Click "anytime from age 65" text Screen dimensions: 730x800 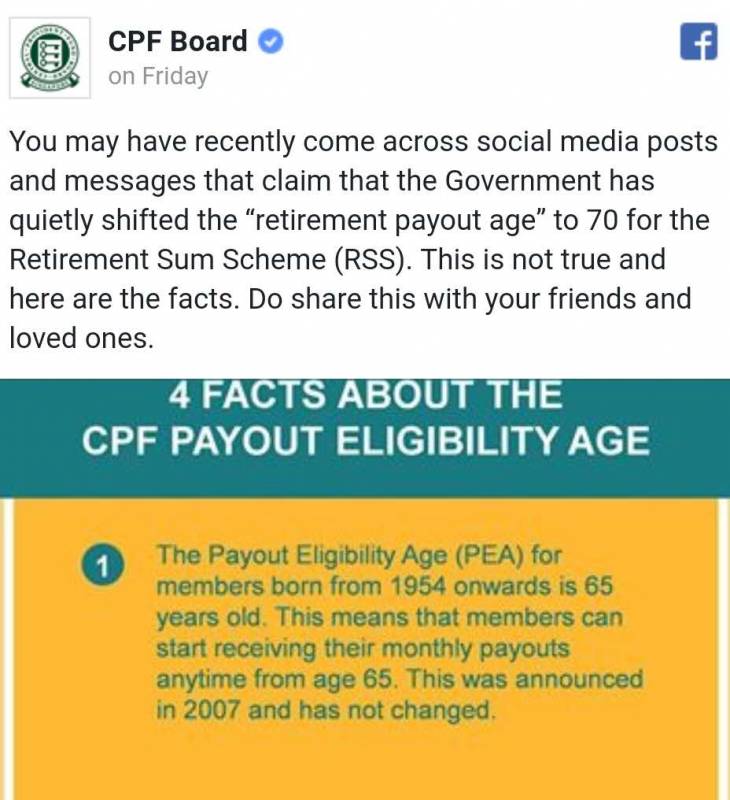[261, 680]
